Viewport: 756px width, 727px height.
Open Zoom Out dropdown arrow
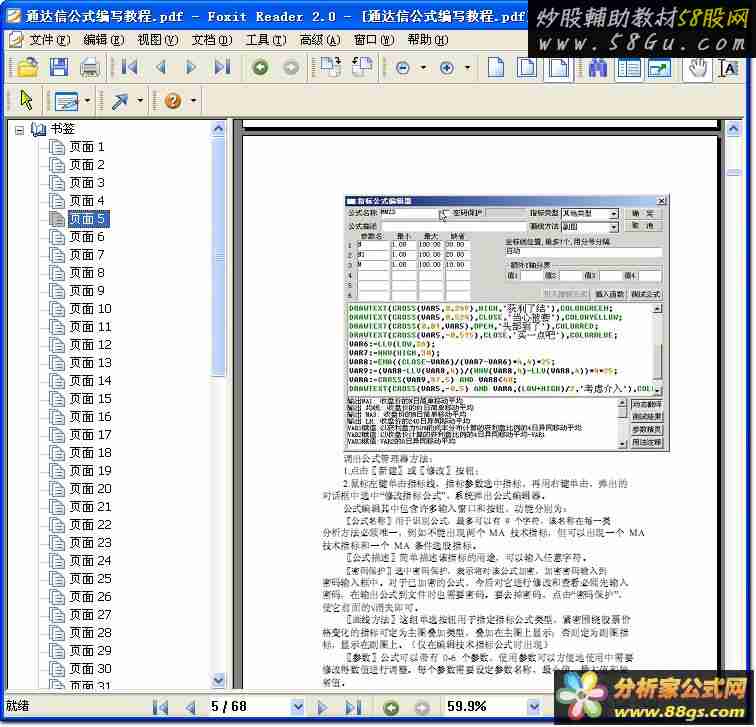tap(424, 68)
